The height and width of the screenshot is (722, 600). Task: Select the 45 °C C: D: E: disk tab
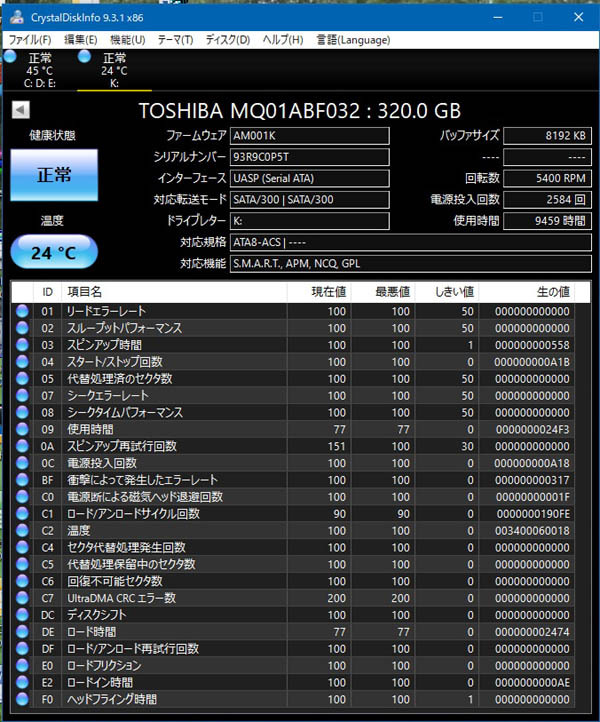40,70
